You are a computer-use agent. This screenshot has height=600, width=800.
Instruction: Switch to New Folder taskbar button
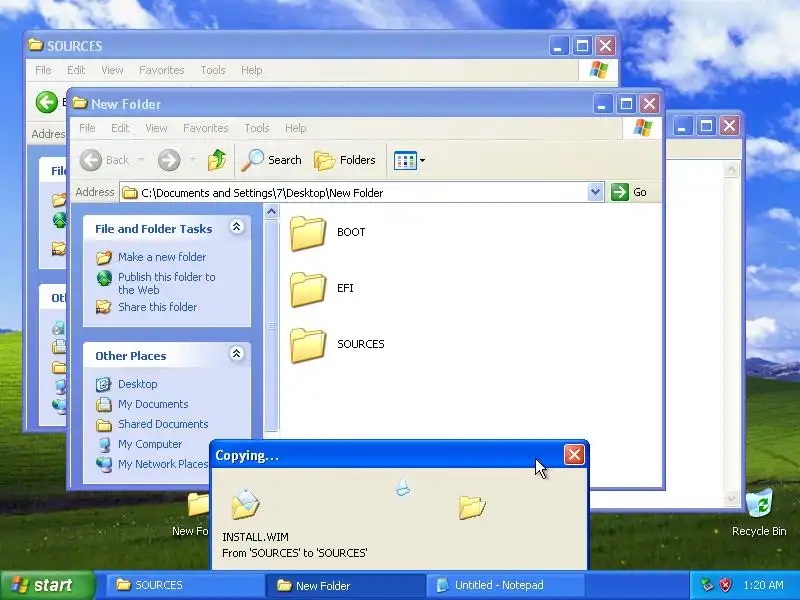[345, 585]
